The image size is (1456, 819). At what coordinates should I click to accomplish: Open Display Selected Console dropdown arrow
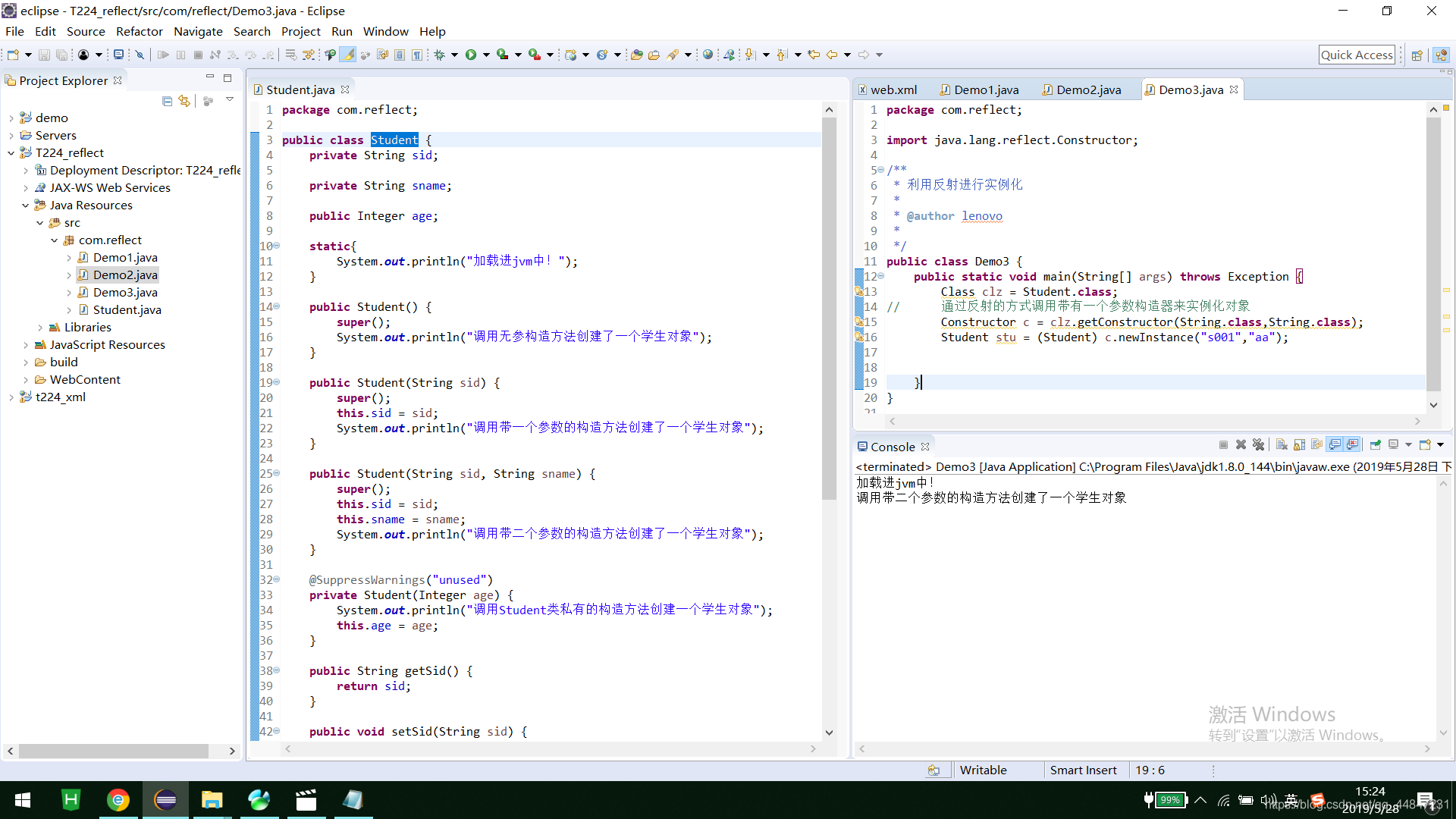pyautogui.click(x=1408, y=445)
